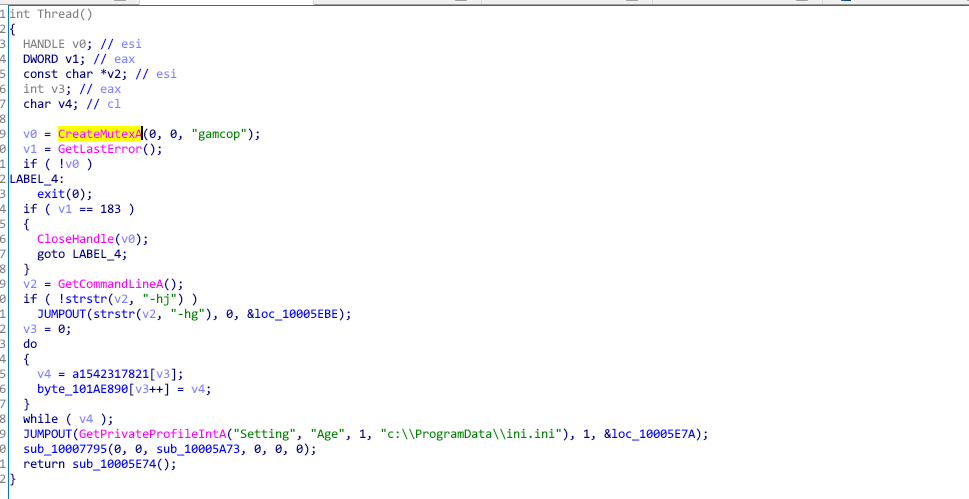Click the HANDLE type keyword
This screenshot has width=969, height=499.
[x=44, y=44]
